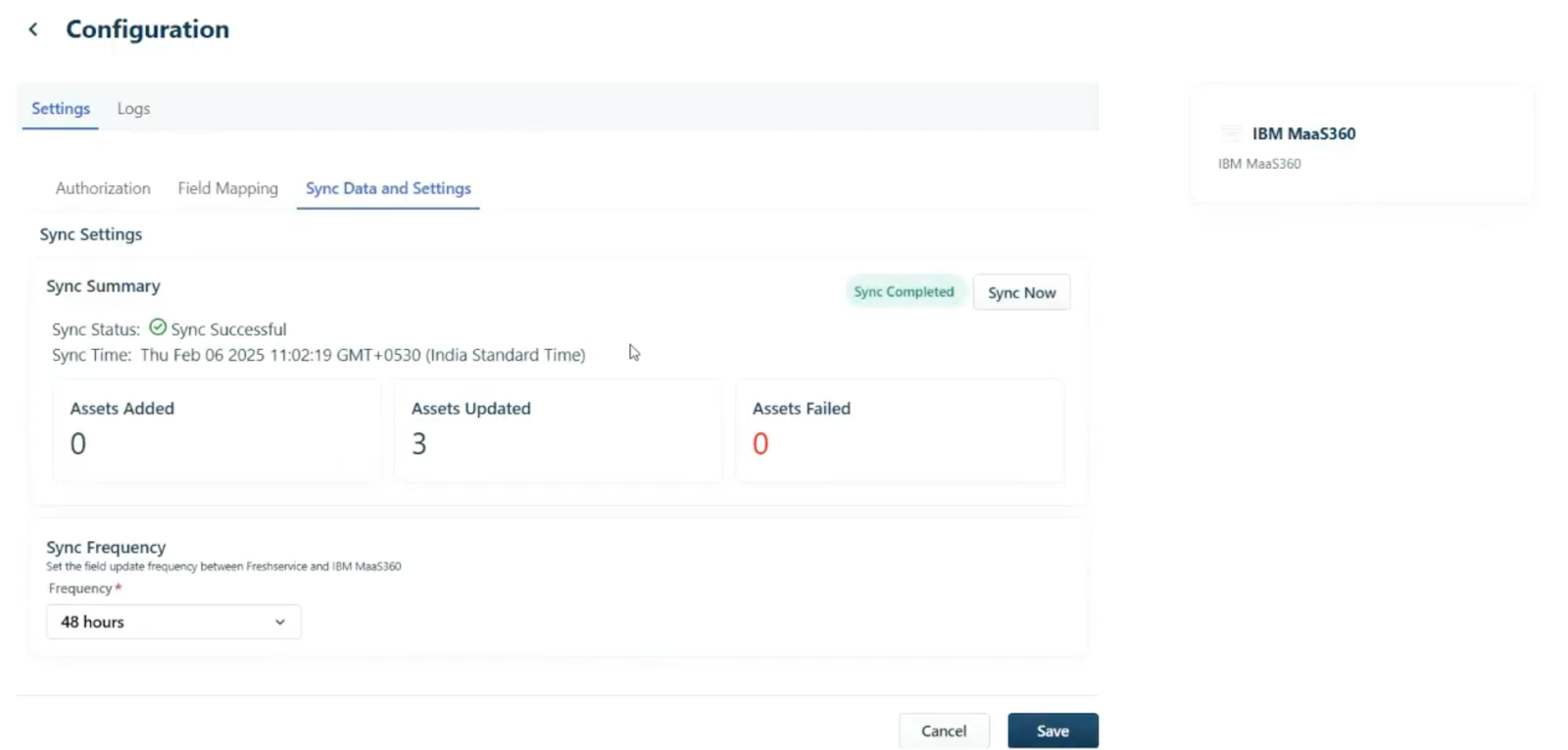Open the 48 hours Frequency dropdown
The width and height of the screenshot is (1568, 750).
pyautogui.click(x=173, y=622)
